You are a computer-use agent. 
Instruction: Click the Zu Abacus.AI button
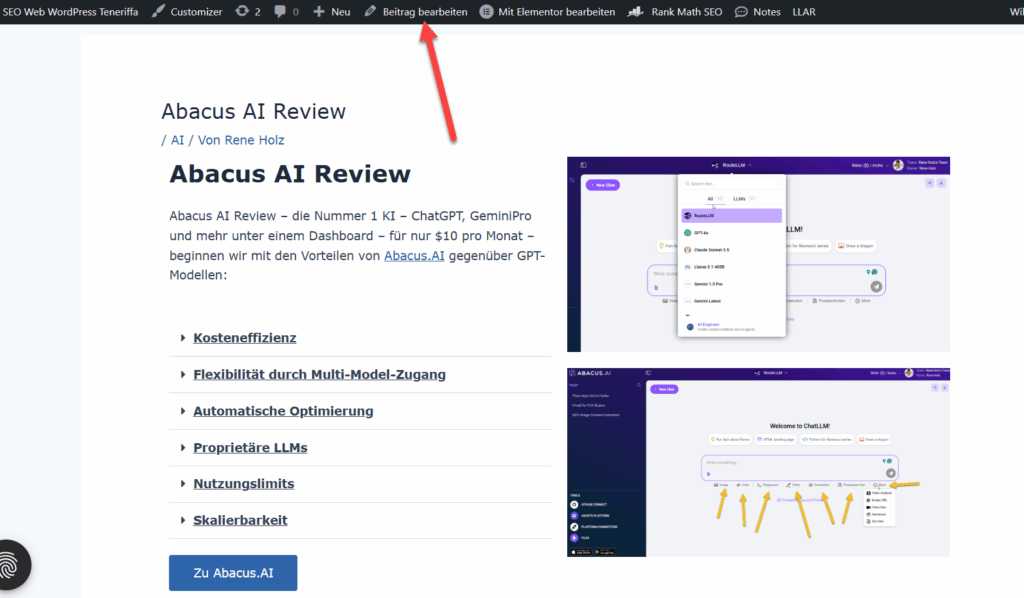coord(233,573)
